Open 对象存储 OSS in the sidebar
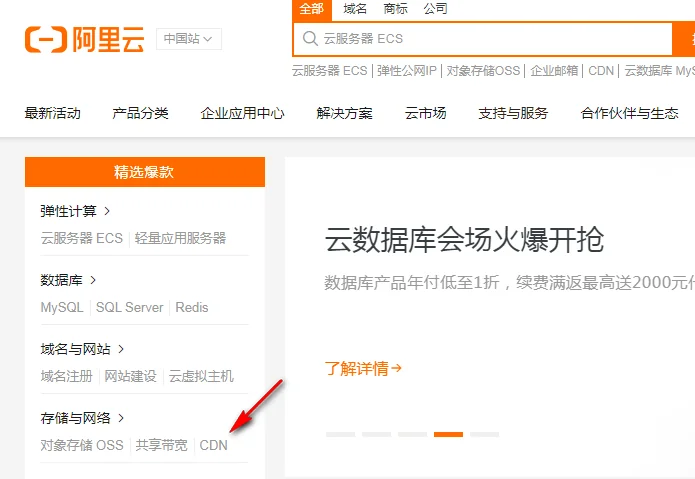Viewport: 695px width, 479px height. tap(82, 445)
